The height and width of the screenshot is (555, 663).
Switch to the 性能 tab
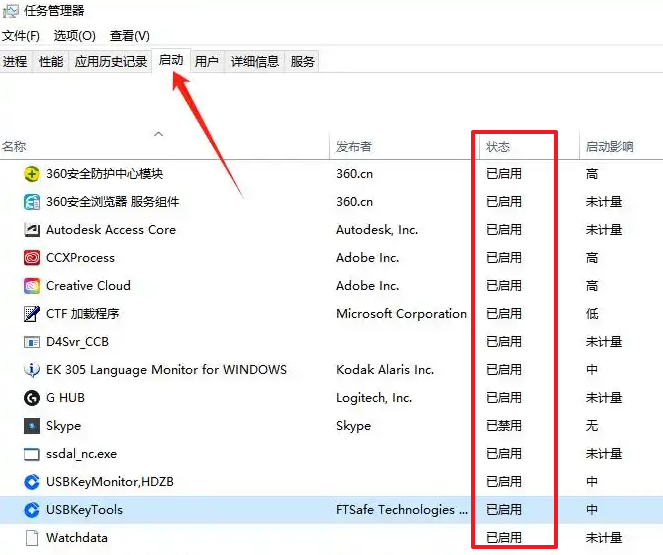[x=51, y=62]
